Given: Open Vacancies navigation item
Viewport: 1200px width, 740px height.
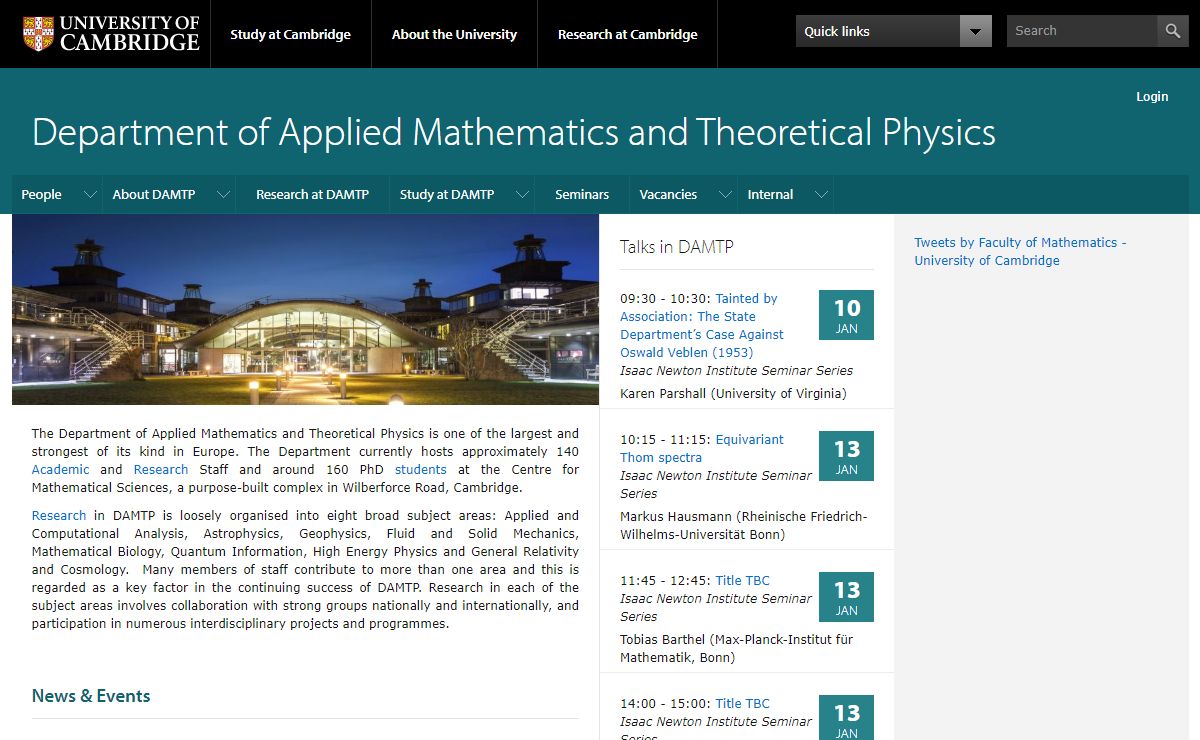Looking at the screenshot, I should click(668, 194).
